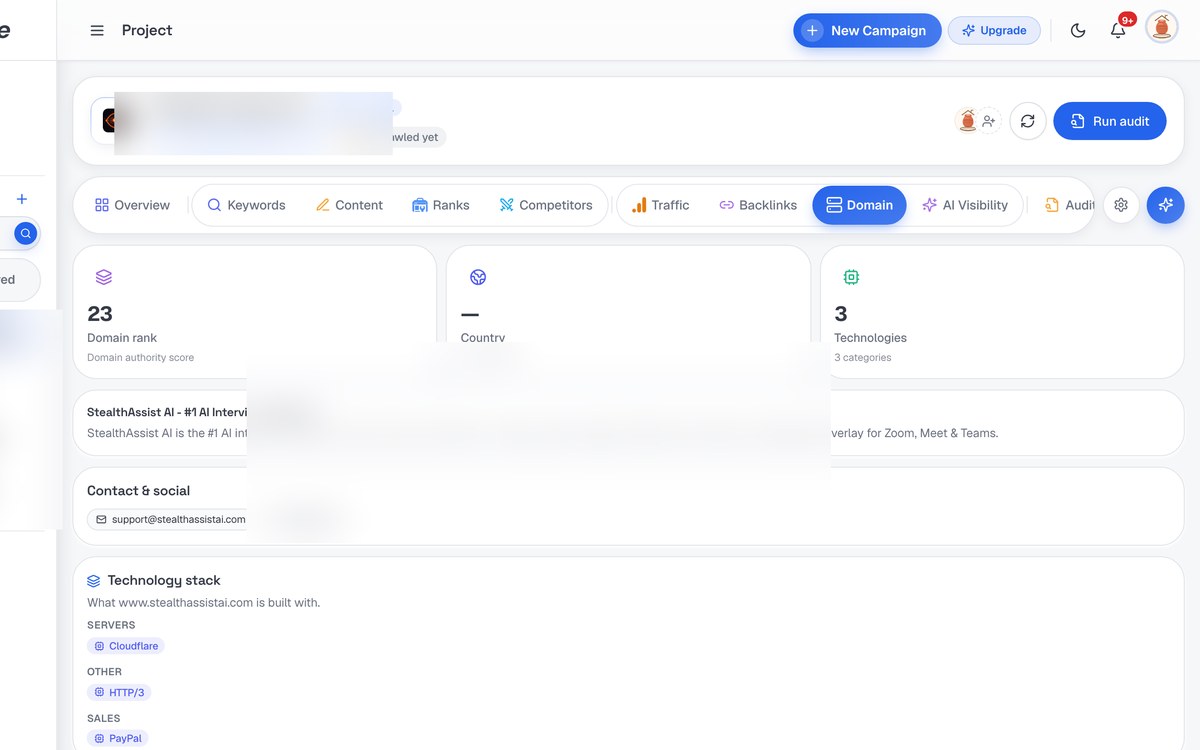The image size is (1200, 750).
Task: Switch to the Keywords tab
Action: pyautogui.click(x=246, y=205)
